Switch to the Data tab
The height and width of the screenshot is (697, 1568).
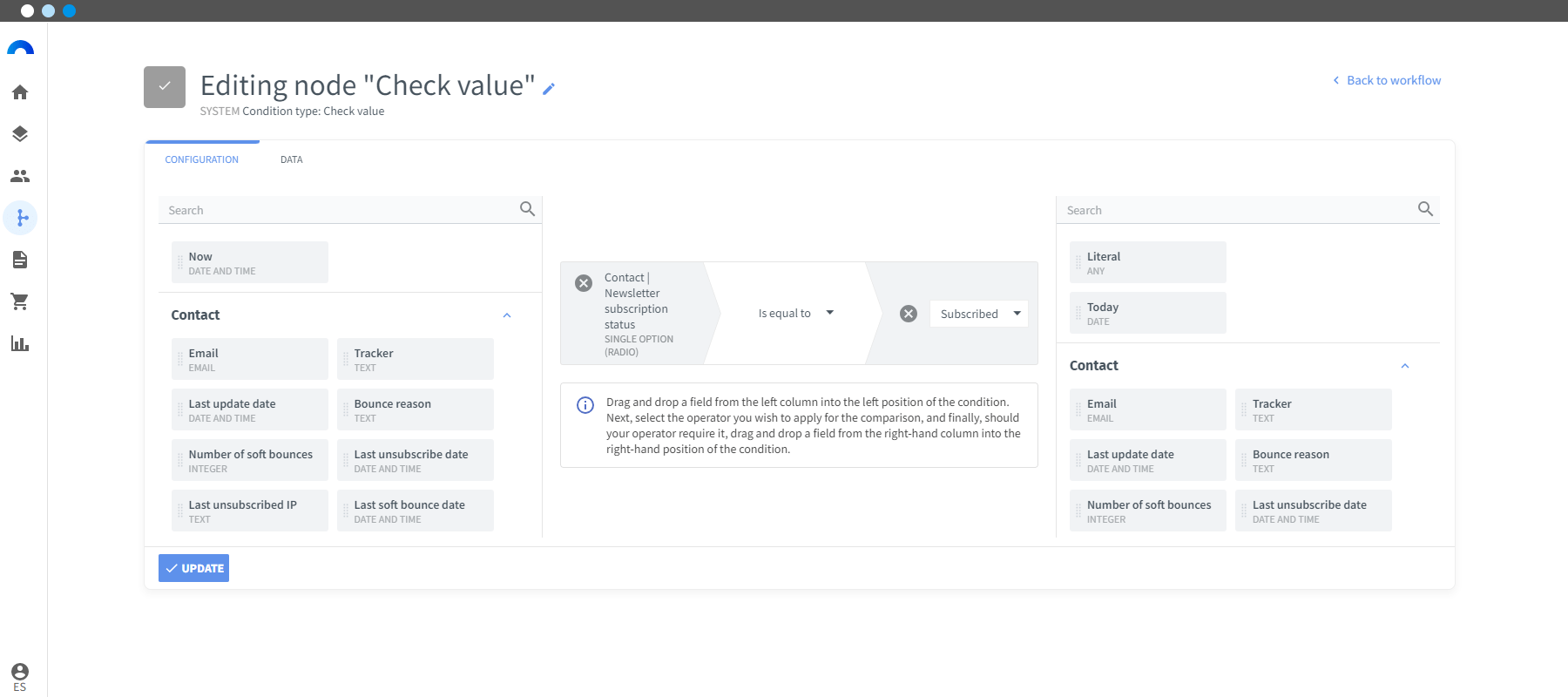(x=292, y=159)
